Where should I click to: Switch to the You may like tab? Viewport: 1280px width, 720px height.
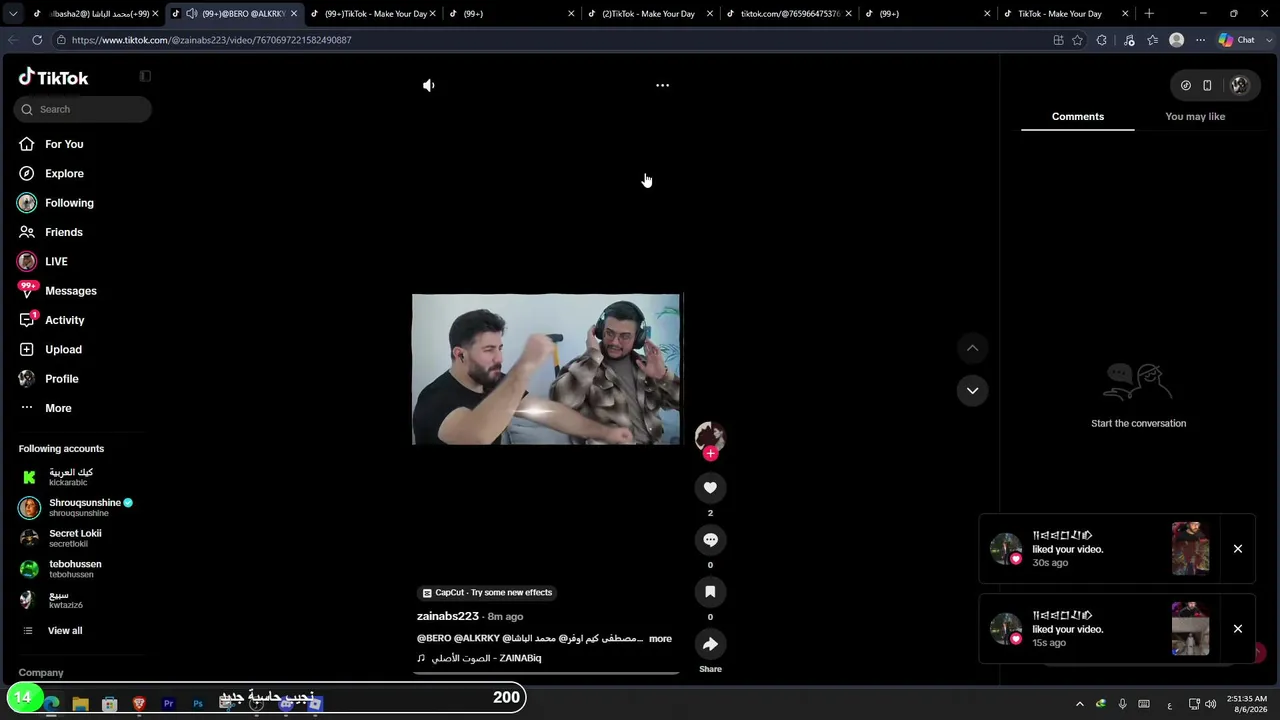tap(1195, 117)
